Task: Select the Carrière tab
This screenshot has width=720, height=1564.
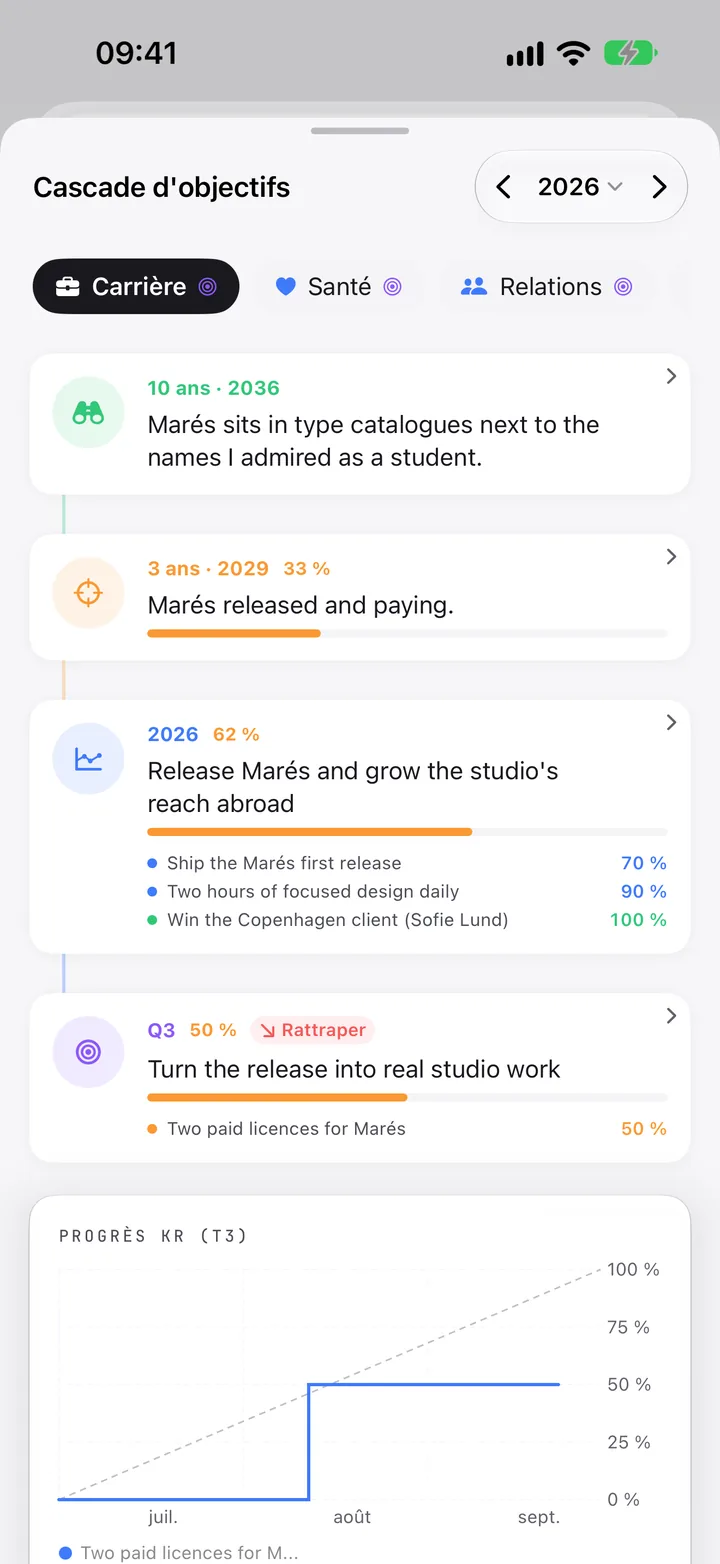Action: click(x=136, y=287)
